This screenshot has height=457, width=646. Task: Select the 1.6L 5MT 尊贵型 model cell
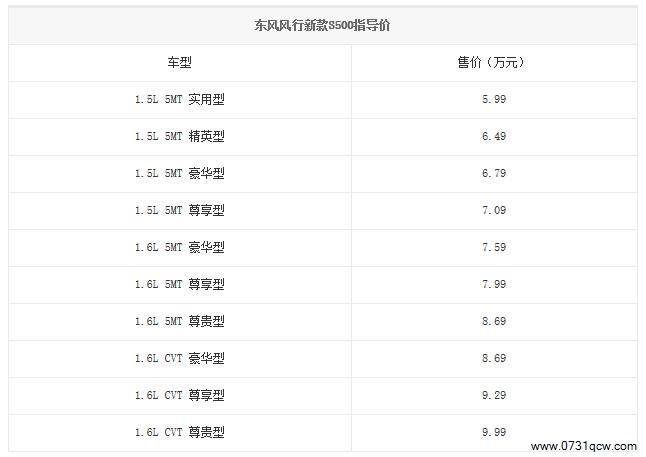[x=180, y=321]
